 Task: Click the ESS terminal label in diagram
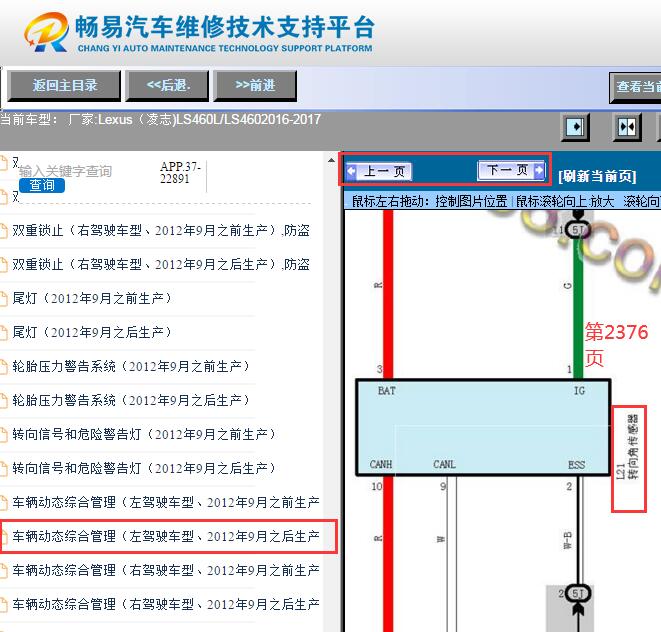pyautogui.click(x=576, y=465)
